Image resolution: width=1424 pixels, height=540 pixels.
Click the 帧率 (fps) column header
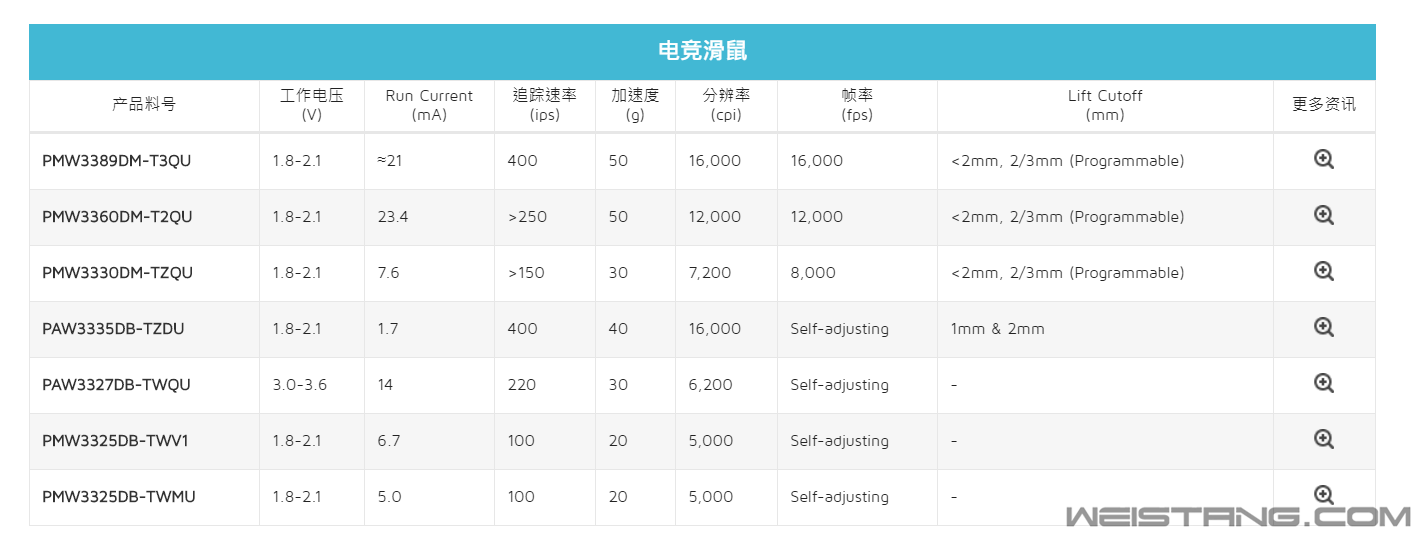857,105
